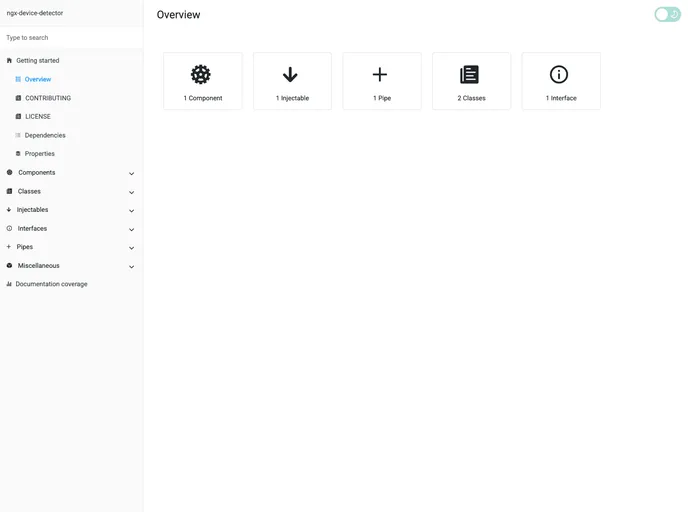Expand the Interfaces section chevron
688x512 pixels.
131,230
